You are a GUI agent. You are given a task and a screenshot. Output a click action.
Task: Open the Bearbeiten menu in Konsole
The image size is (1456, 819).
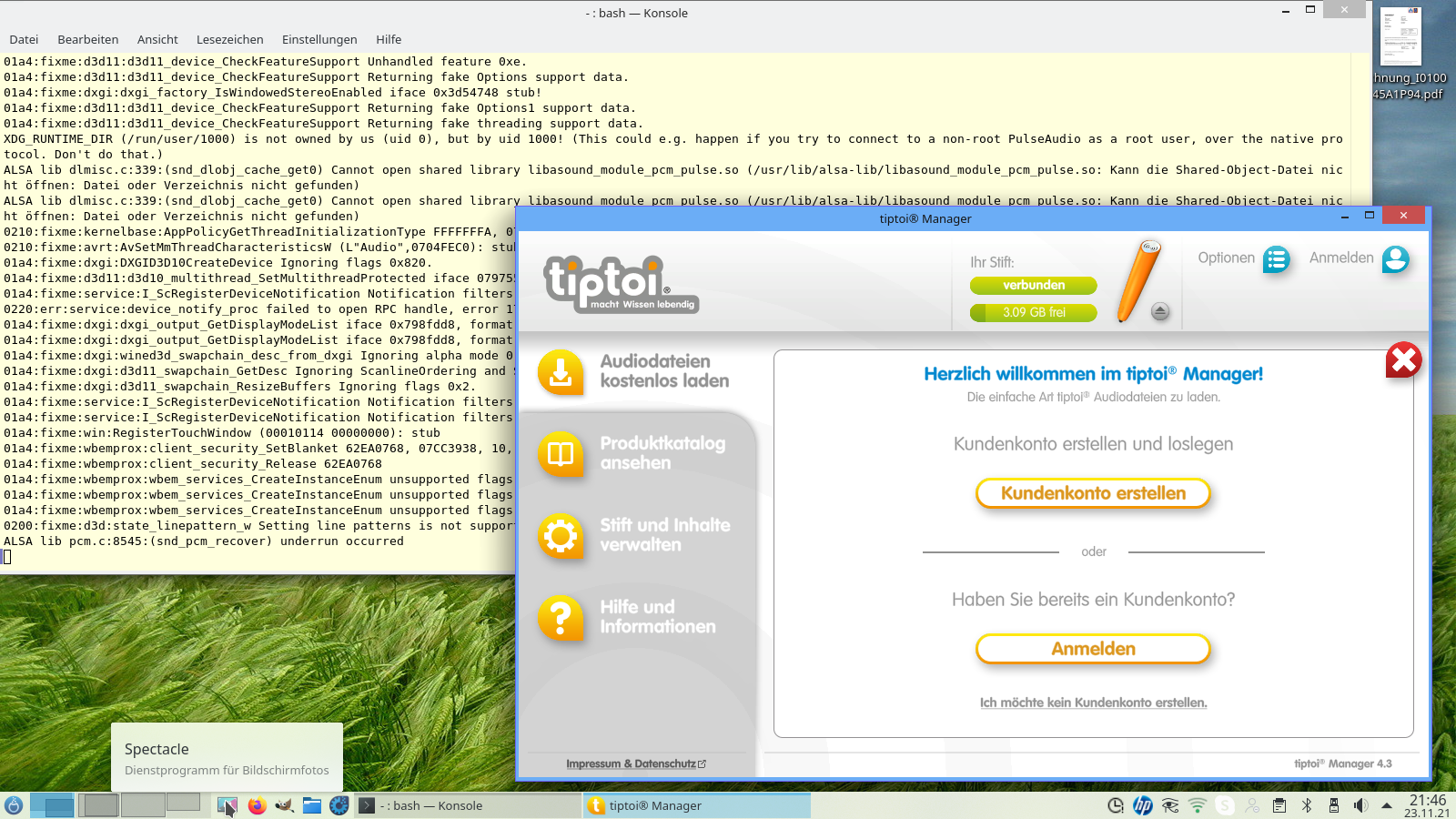point(88,39)
